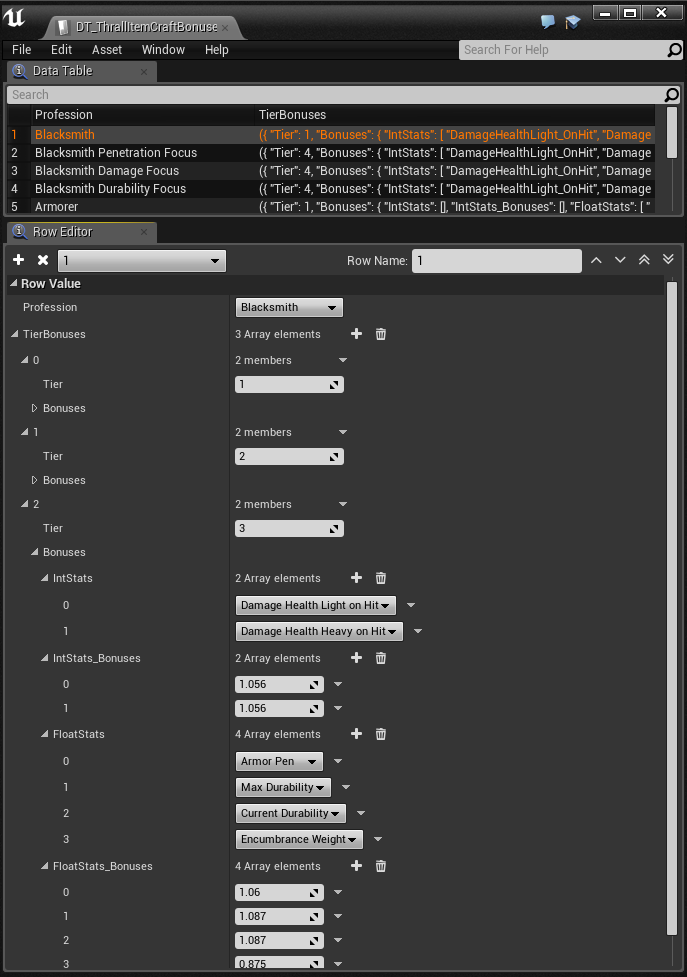Open the row selector dropdown
This screenshot has height=977, width=687.
(141, 261)
